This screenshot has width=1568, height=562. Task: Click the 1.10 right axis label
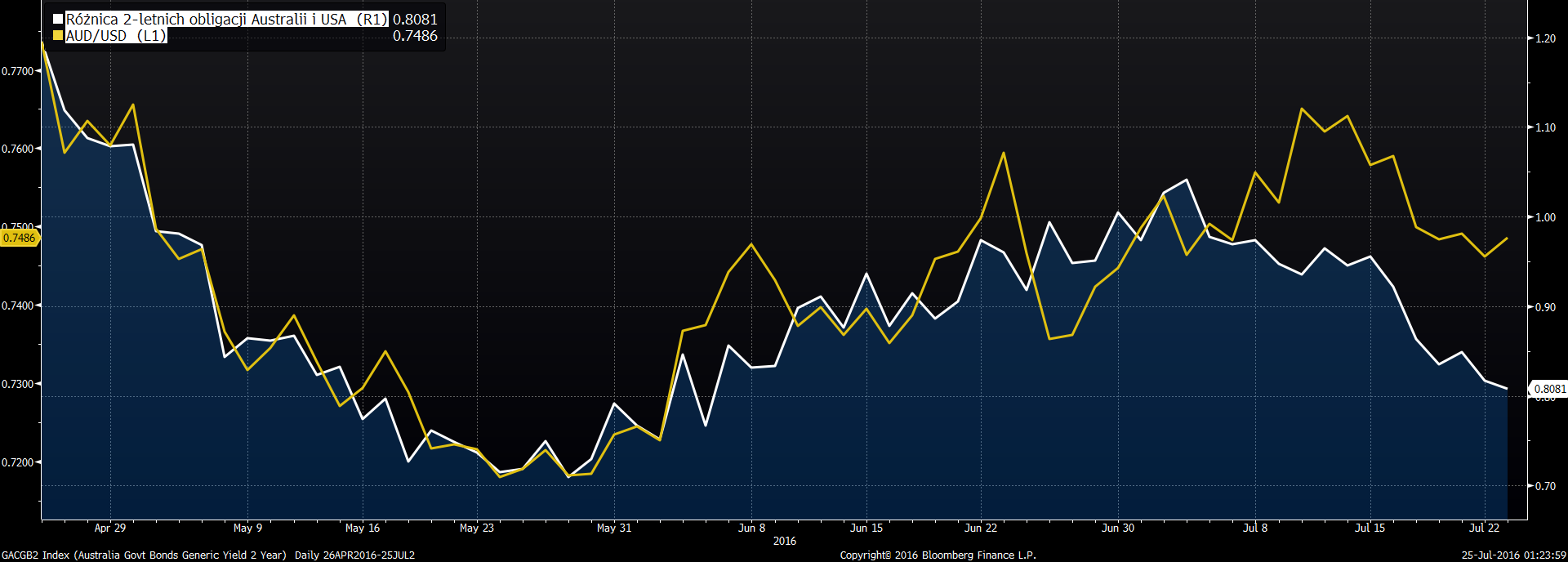tap(1545, 127)
